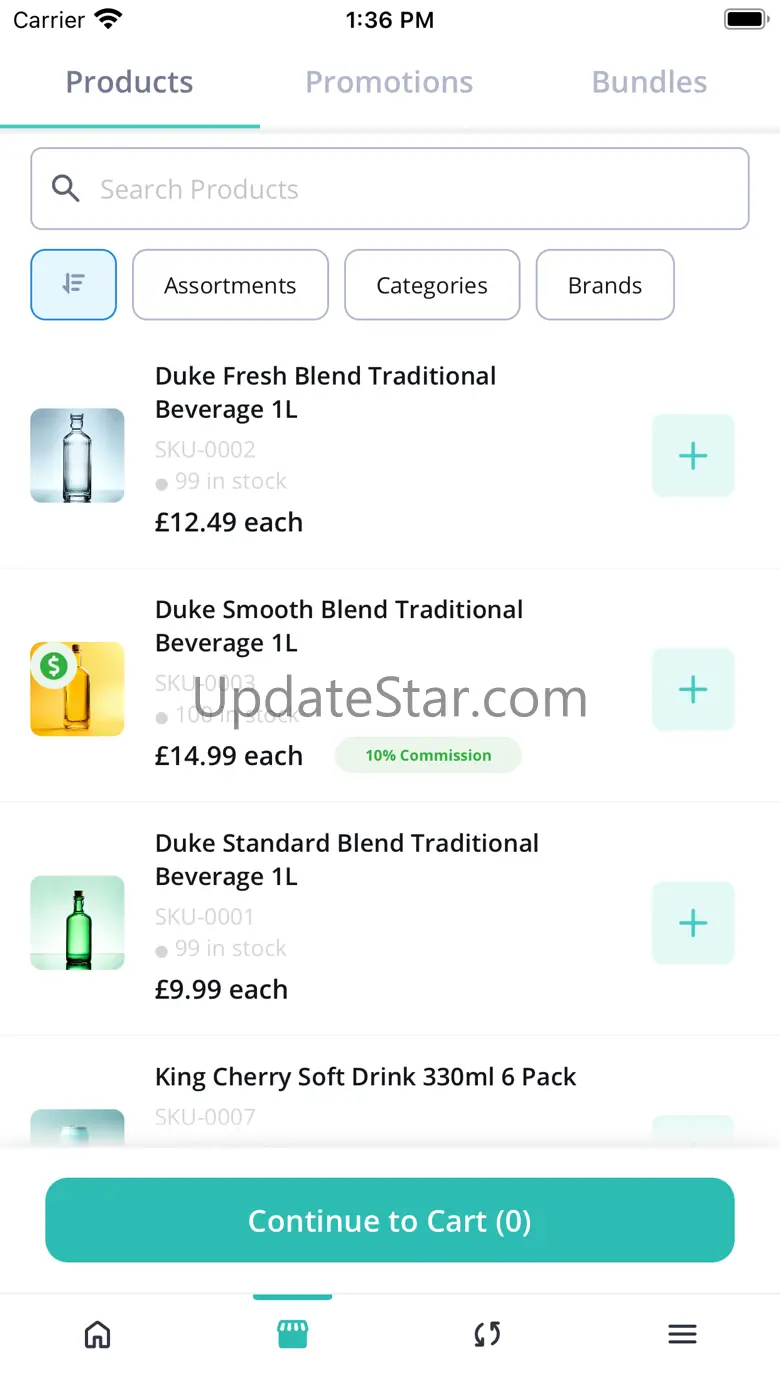Tap the search magnifier icon
Image resolution: width=780 pixels, height=1387 pixels.
click(66, 189)
